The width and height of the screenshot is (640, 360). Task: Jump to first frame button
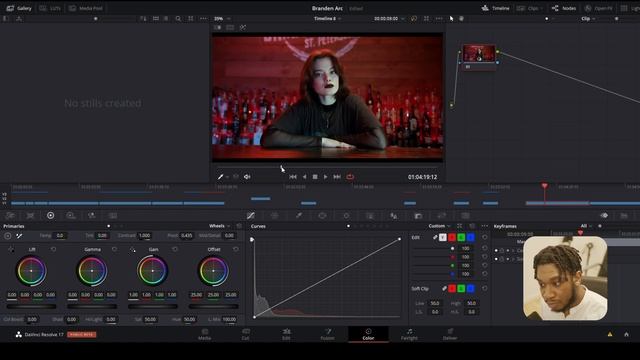click(x=293, y=177)
